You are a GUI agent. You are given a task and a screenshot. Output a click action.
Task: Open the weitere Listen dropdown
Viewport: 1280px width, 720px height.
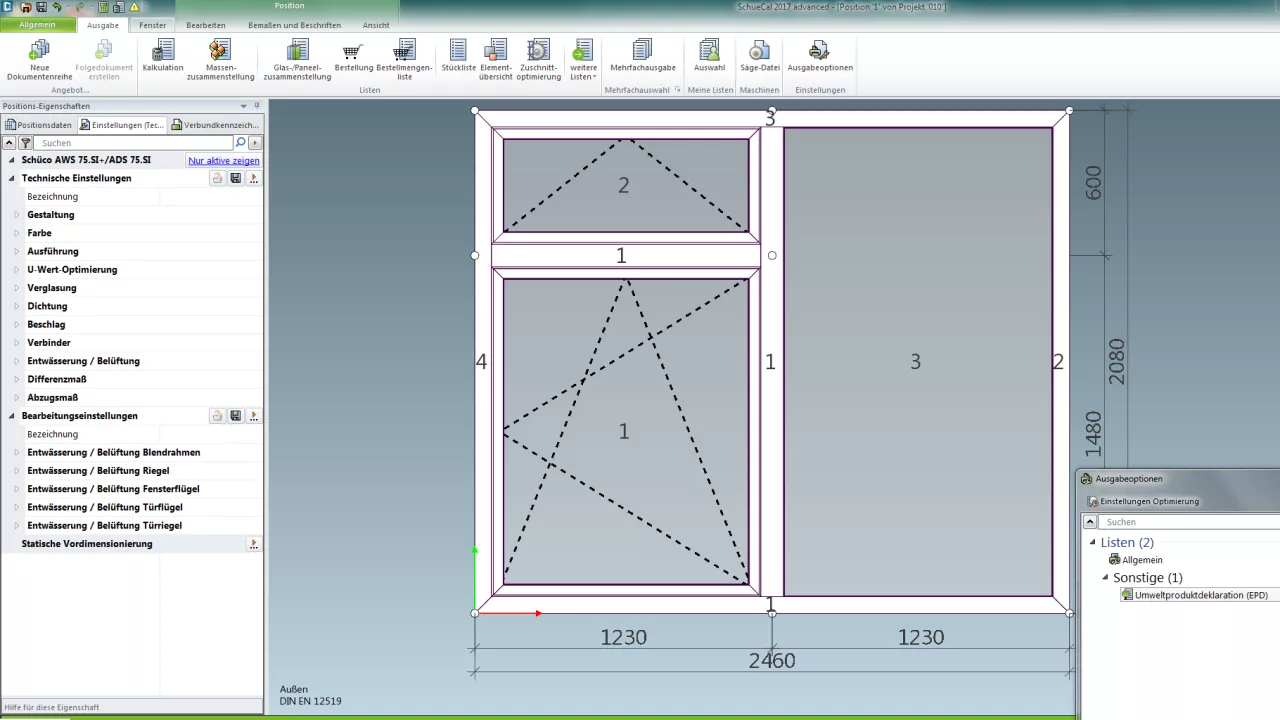coord(582,57)
